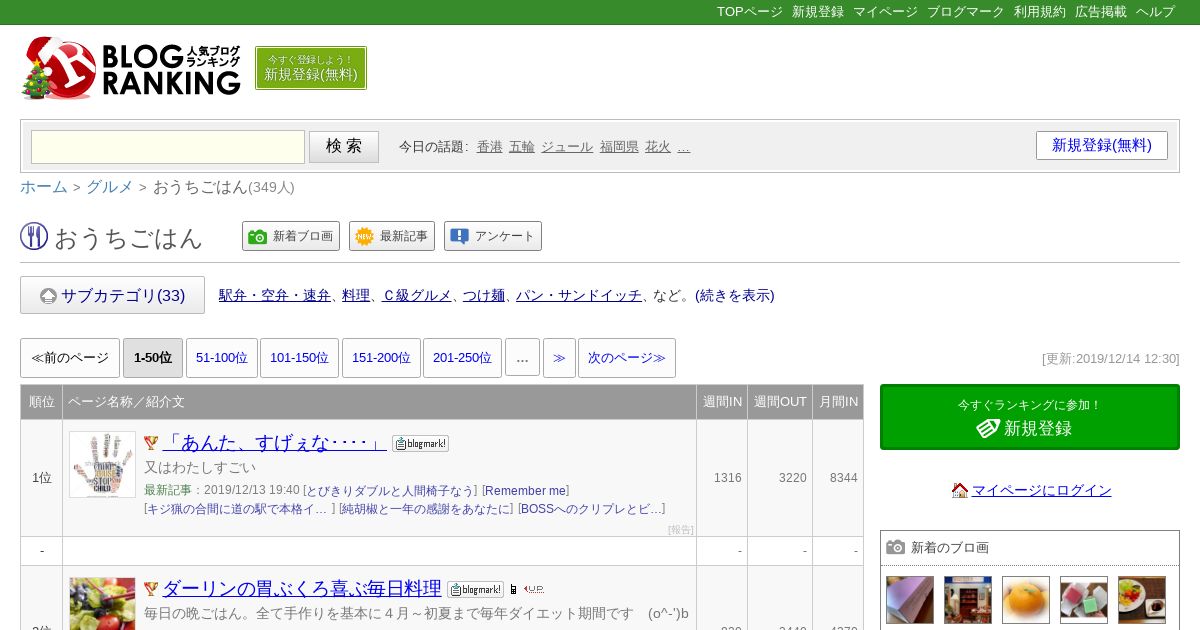Go to the グルメ breadcrumb link
The height and width of the screenshot is (630, 1200).
pos(110,187)
